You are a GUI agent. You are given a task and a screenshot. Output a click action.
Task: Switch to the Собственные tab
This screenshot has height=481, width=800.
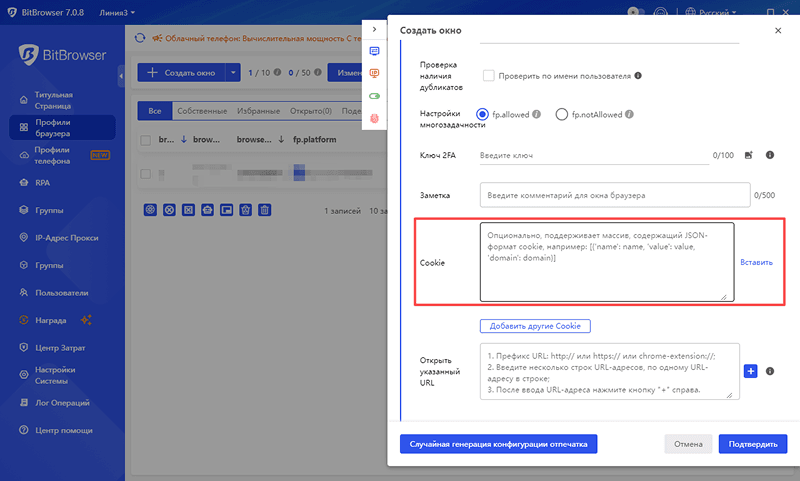pos(202,110)
